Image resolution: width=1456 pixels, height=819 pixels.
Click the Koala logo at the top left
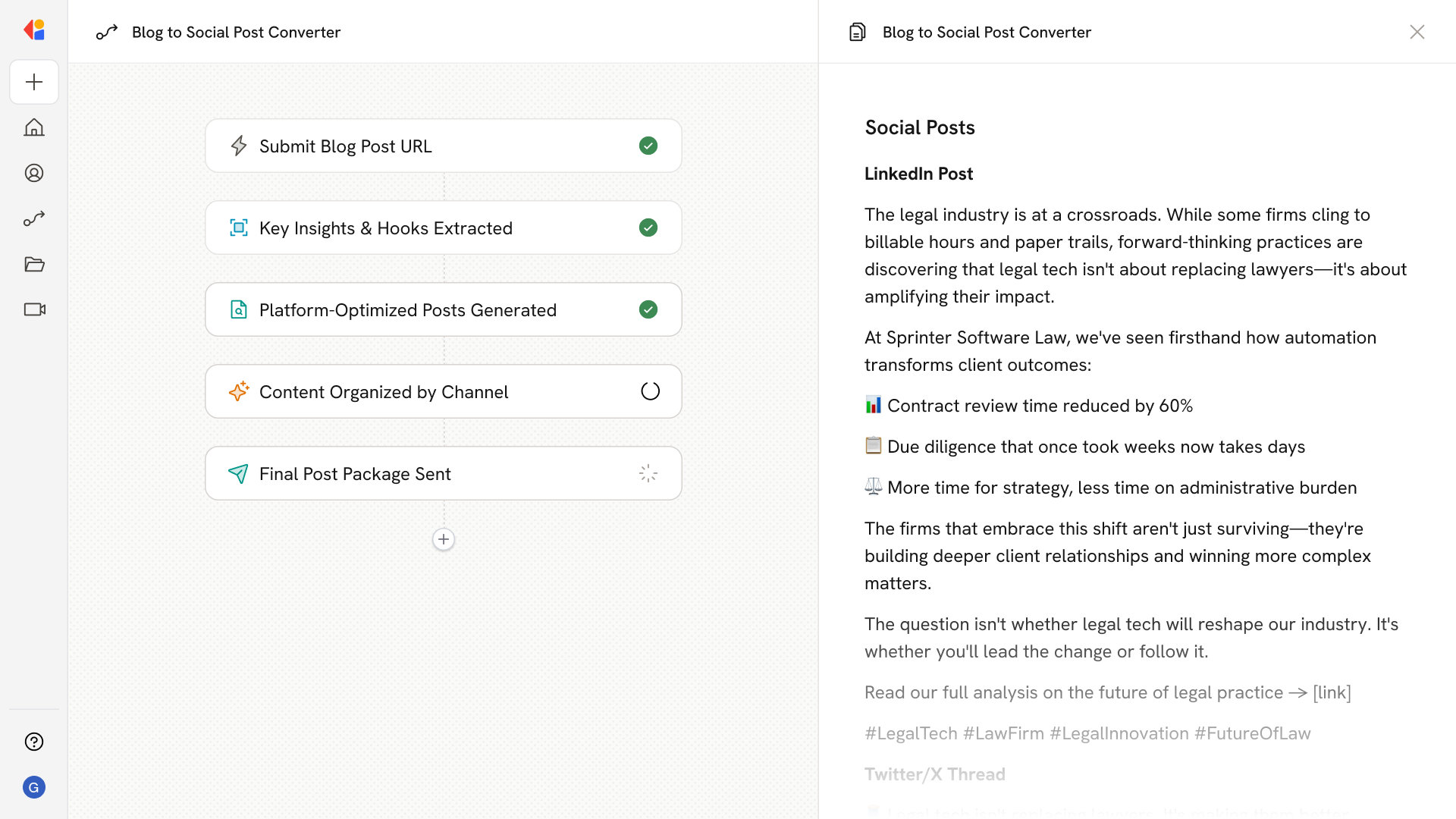pos(34,30)
